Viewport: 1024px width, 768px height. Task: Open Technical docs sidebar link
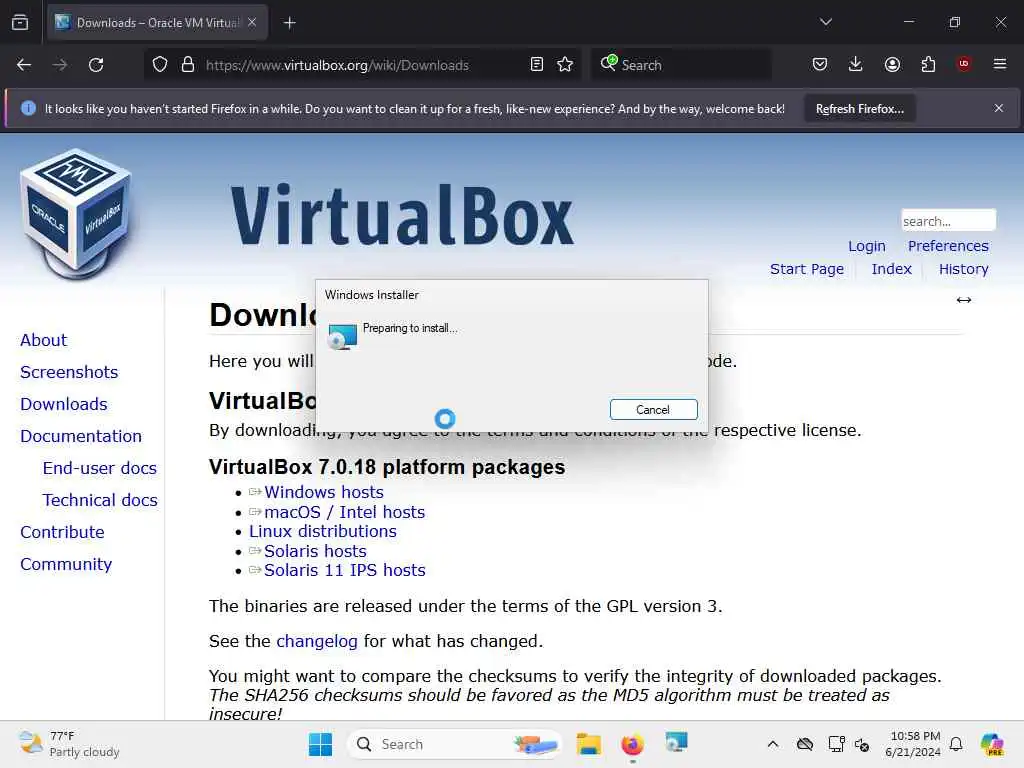tap(100, 500)
